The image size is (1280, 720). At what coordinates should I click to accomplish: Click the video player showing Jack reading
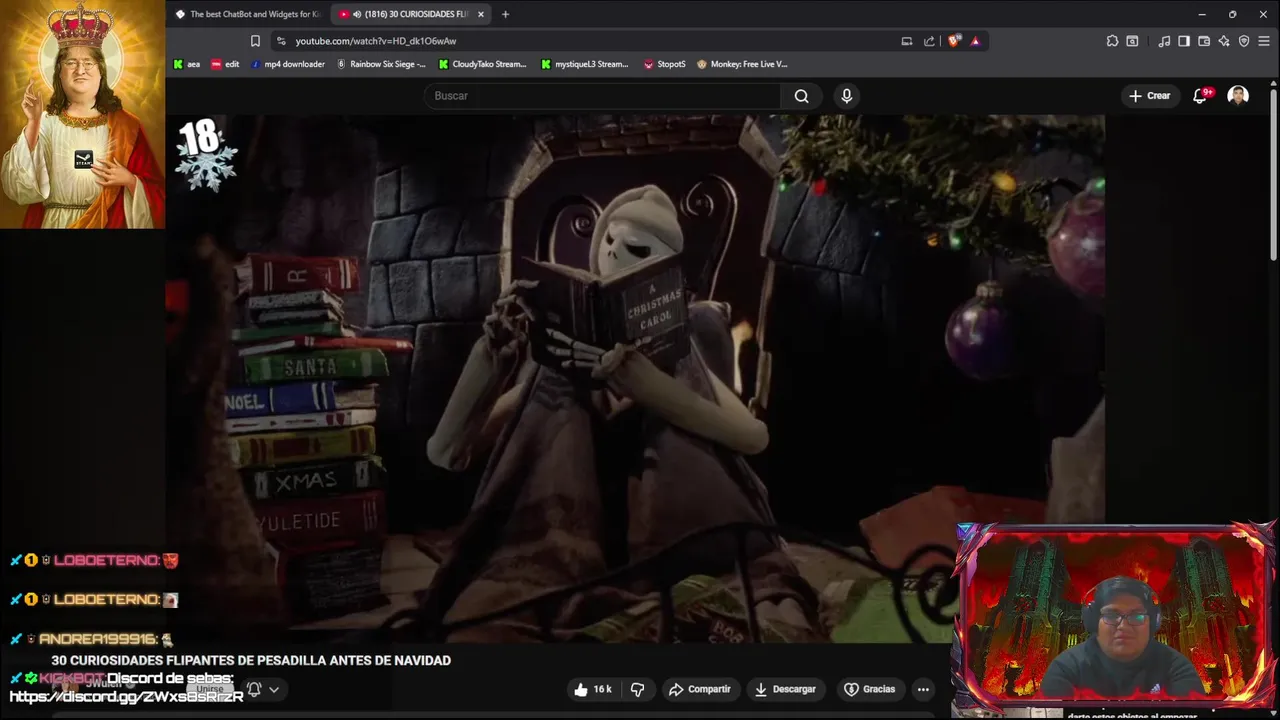point(635,378)
